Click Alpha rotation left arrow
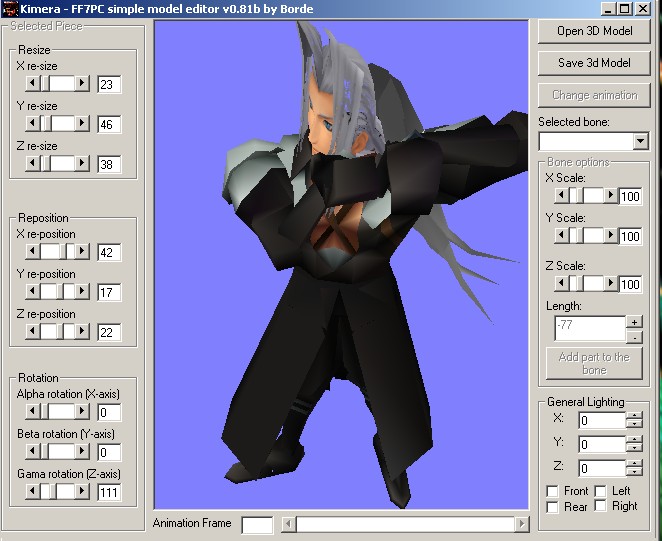The height and width of the screenshot is (541, 662). [x=32, y=411]
